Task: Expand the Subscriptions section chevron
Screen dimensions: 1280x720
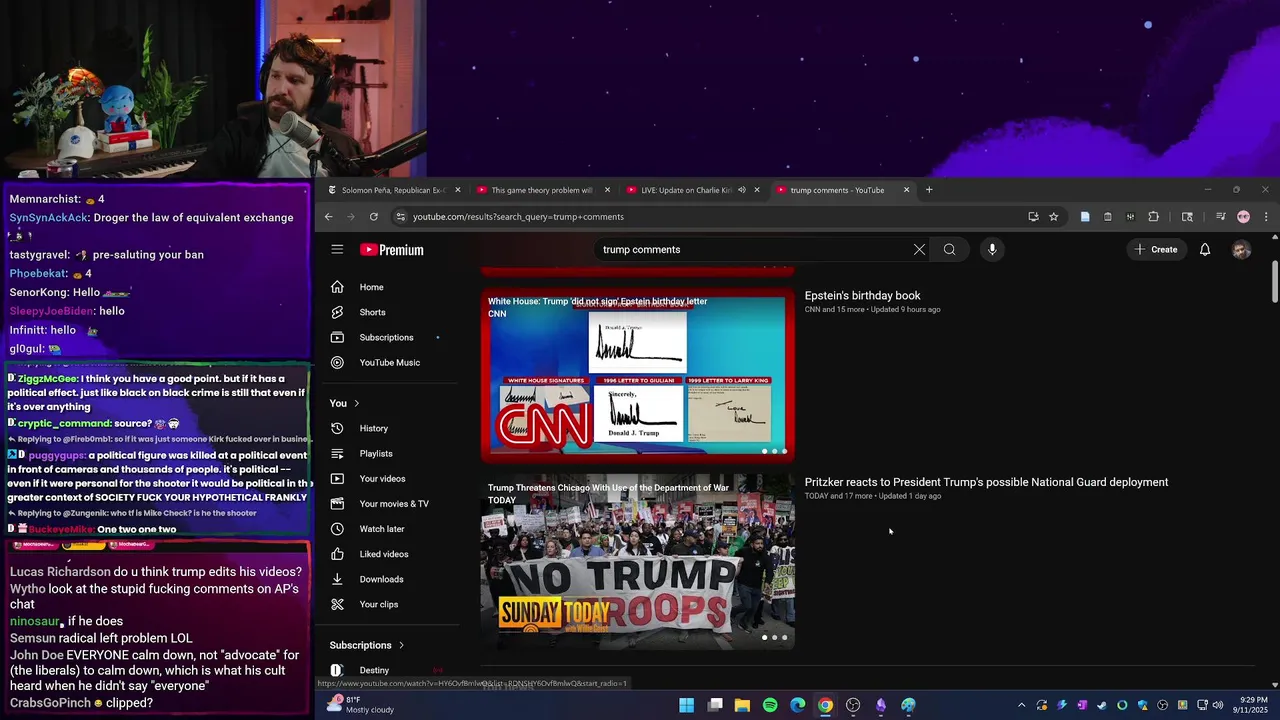Action: [x=401, y=645]
